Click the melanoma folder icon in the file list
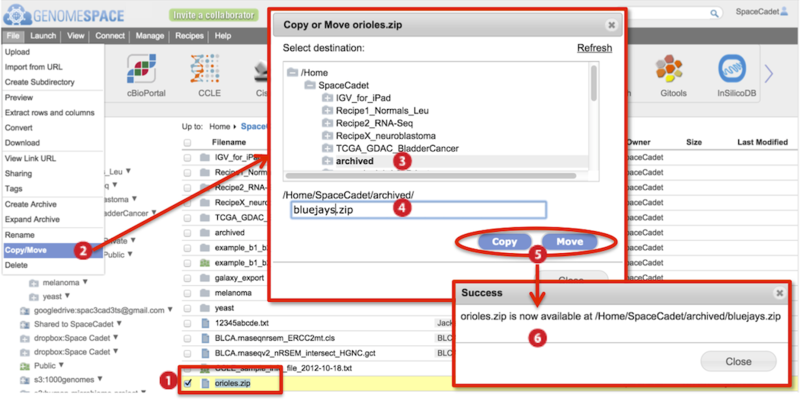The width and height of the screenshot is (800, 401). point(205,293)
